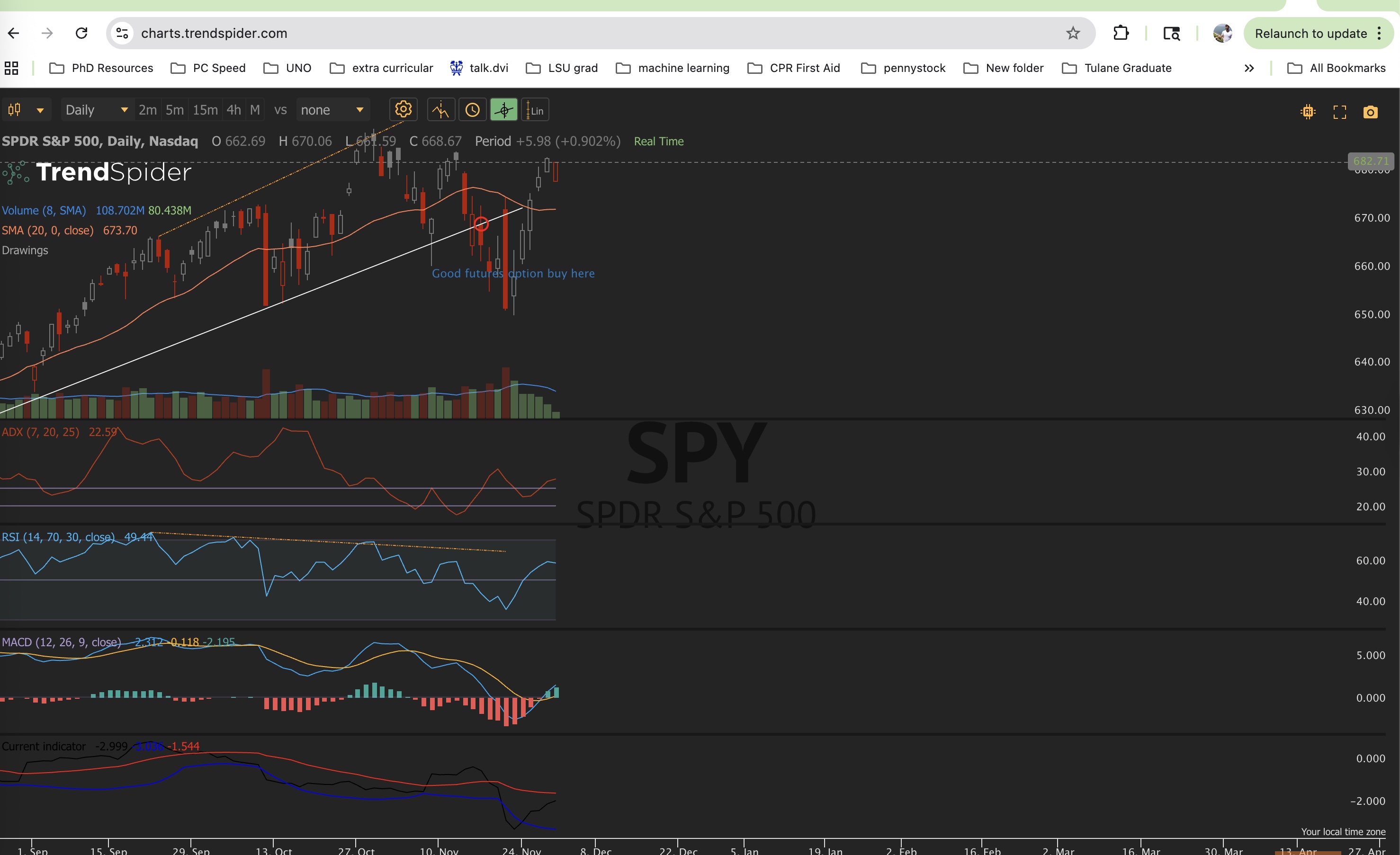Open the Chrome extensions puzzle icon
This screenshot has width=1400, height=855.
pos(1121,34)
